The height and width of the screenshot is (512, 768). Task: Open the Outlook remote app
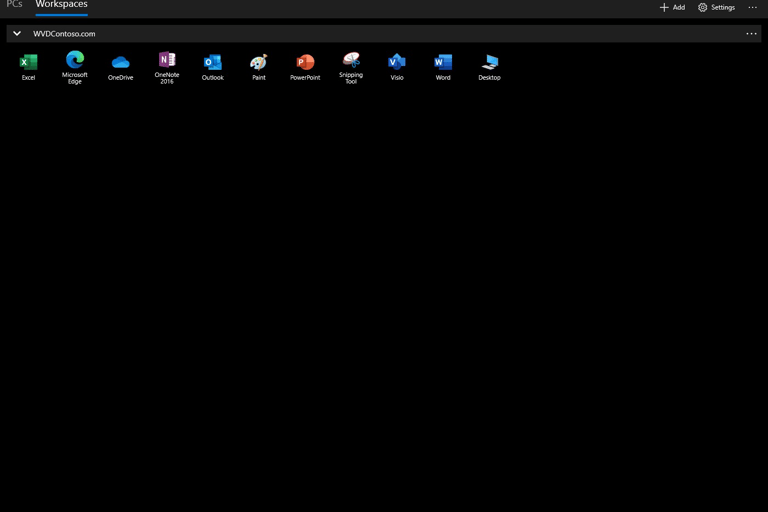[213, 67]
